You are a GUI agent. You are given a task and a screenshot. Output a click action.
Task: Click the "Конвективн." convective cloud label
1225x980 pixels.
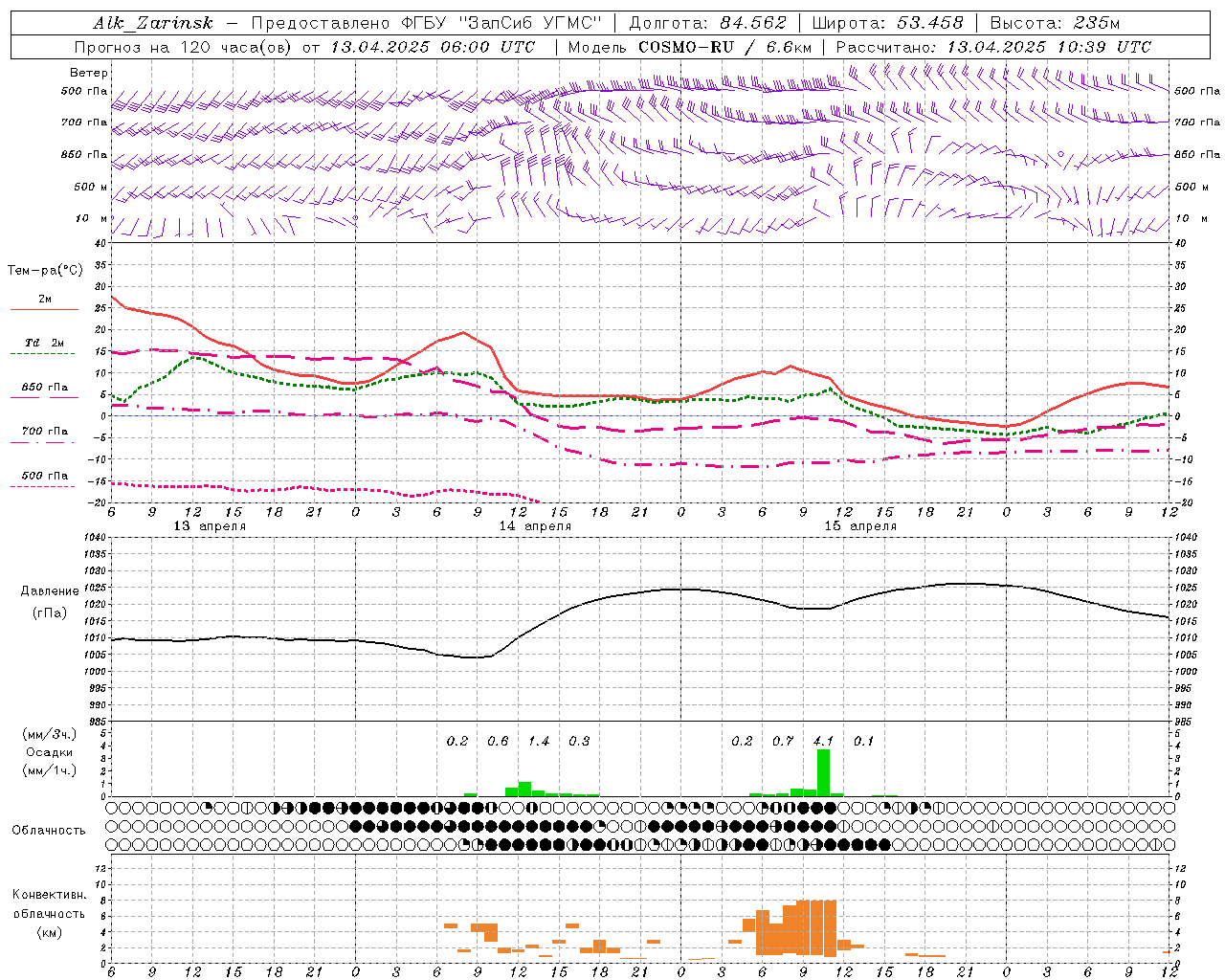click(x=50, y=895)
